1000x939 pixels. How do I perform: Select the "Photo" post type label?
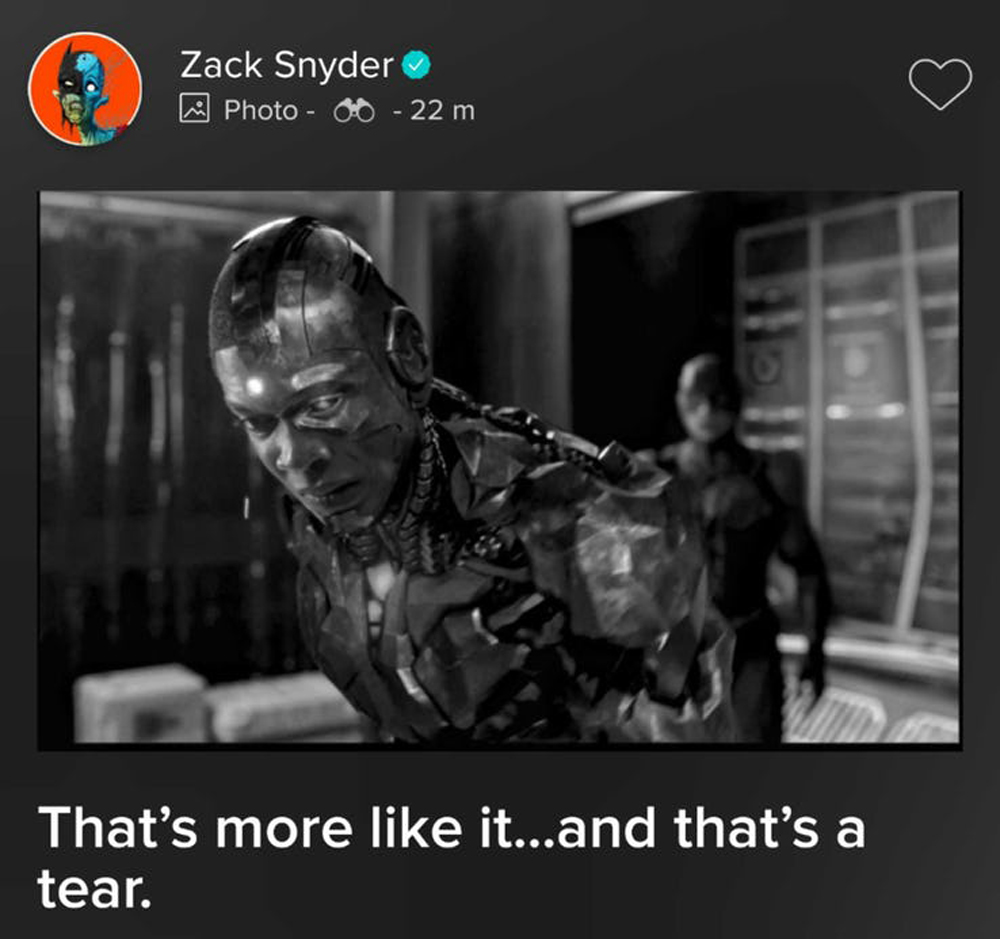[260, 110]
